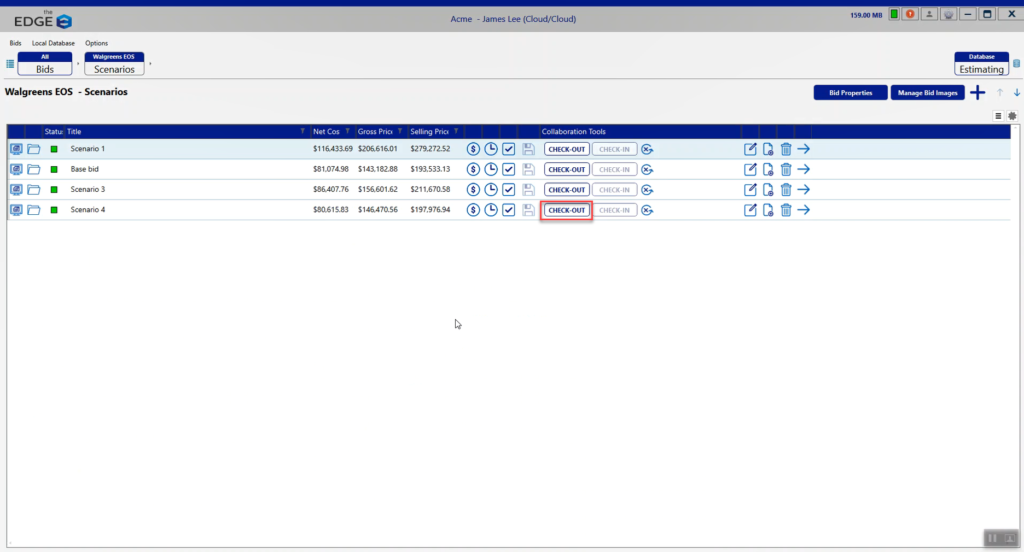Open the folder icon on Scenario 3 row
The image size is (1024, 552).
click(33, 189)
